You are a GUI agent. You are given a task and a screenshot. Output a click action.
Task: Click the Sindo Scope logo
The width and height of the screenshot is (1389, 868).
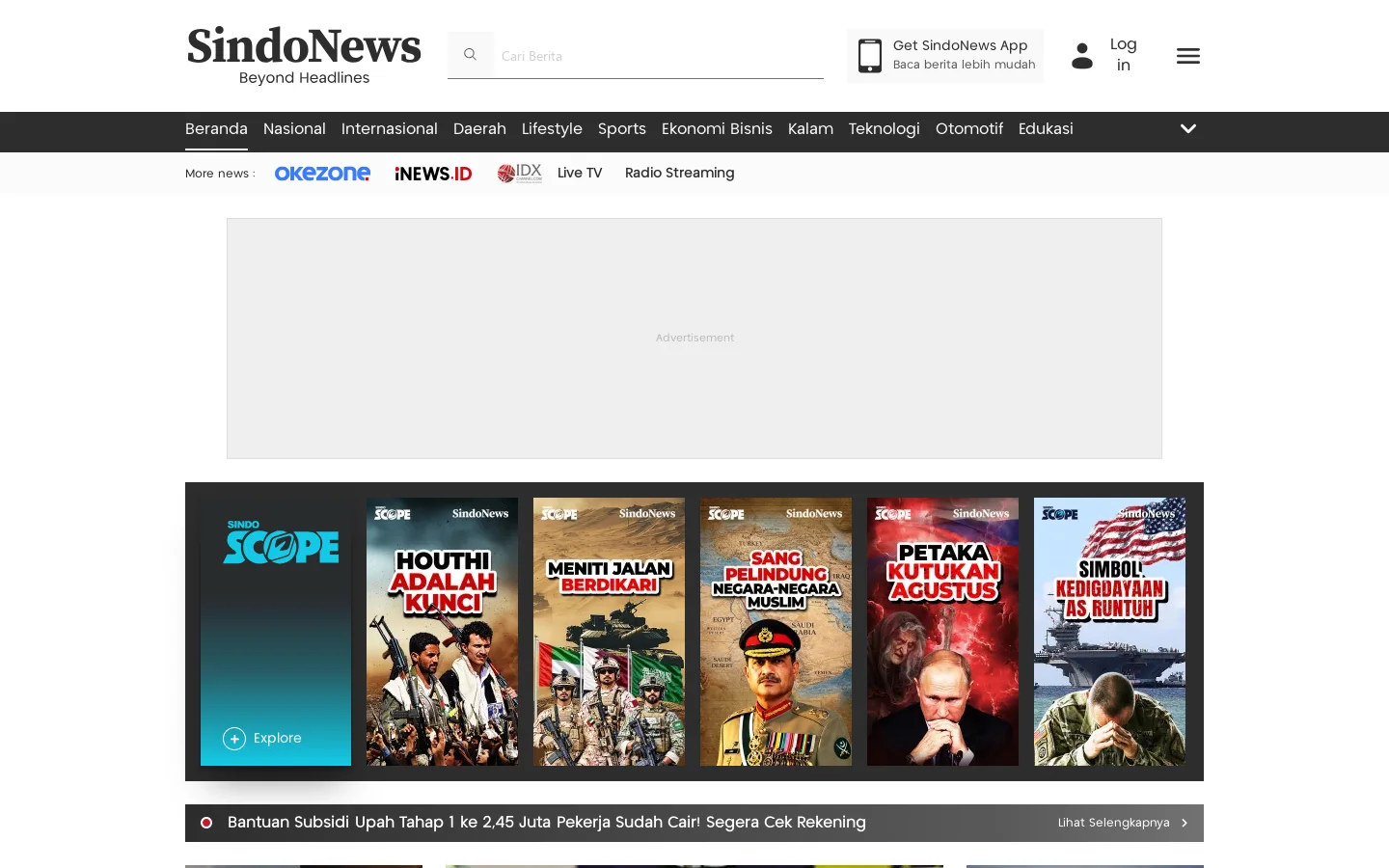click(281, 542)
